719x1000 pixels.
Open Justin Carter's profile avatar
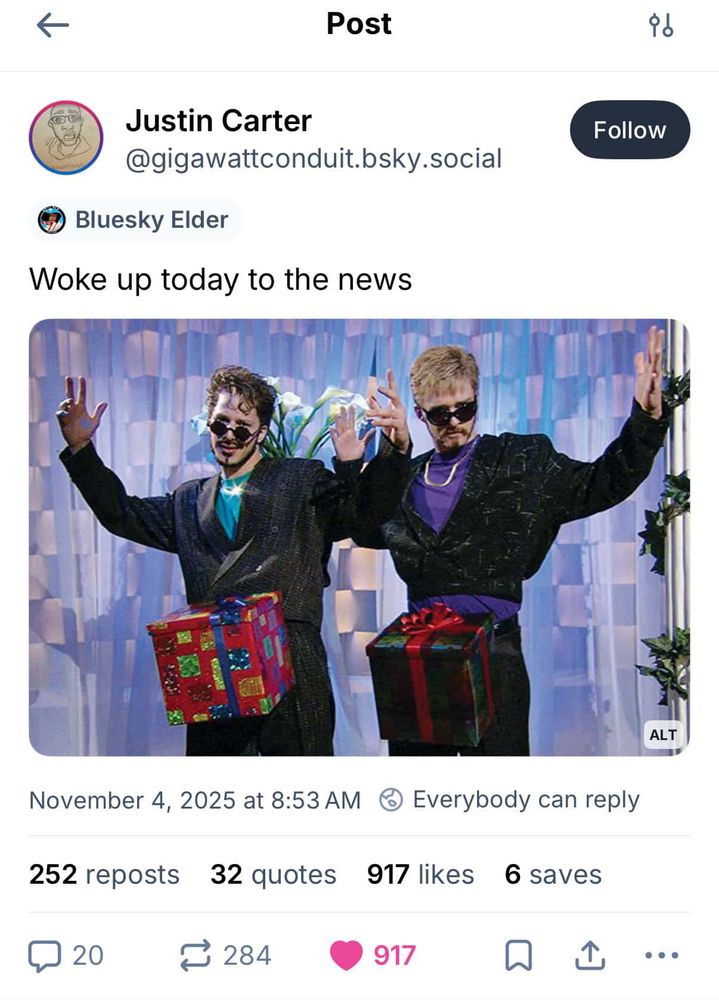pyautogui.click(x=66, y=138)
